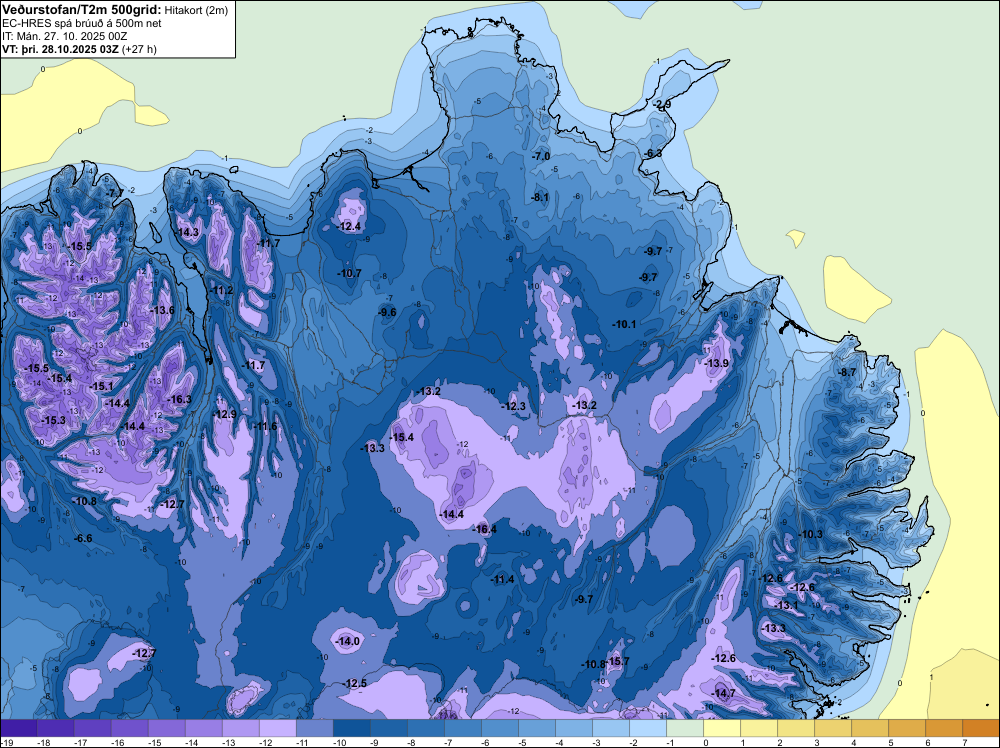Select the legend swatch between 4 and 5
Image resolution: width=1000 pixels, height=748 pixels.
pos(870,728)
